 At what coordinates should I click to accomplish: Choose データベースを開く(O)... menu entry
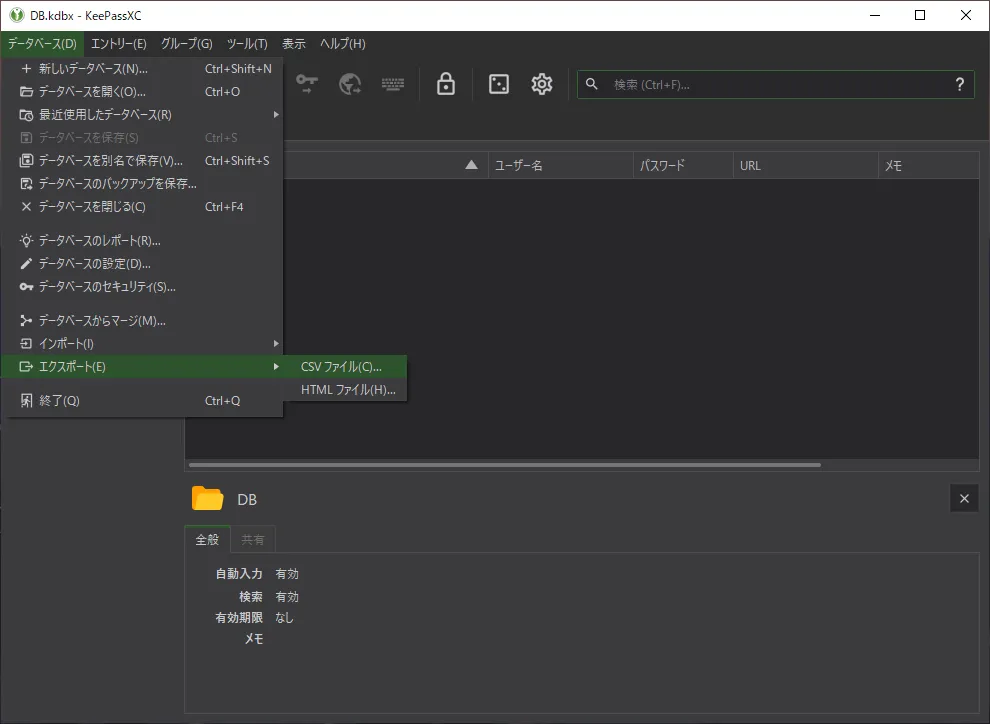(142, 92)
